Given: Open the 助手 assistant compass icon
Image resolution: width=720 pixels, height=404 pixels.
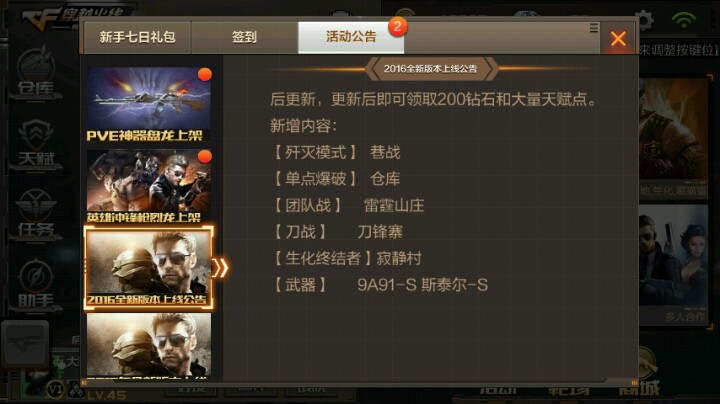Looking at the screenshot, I should [36, 286].
